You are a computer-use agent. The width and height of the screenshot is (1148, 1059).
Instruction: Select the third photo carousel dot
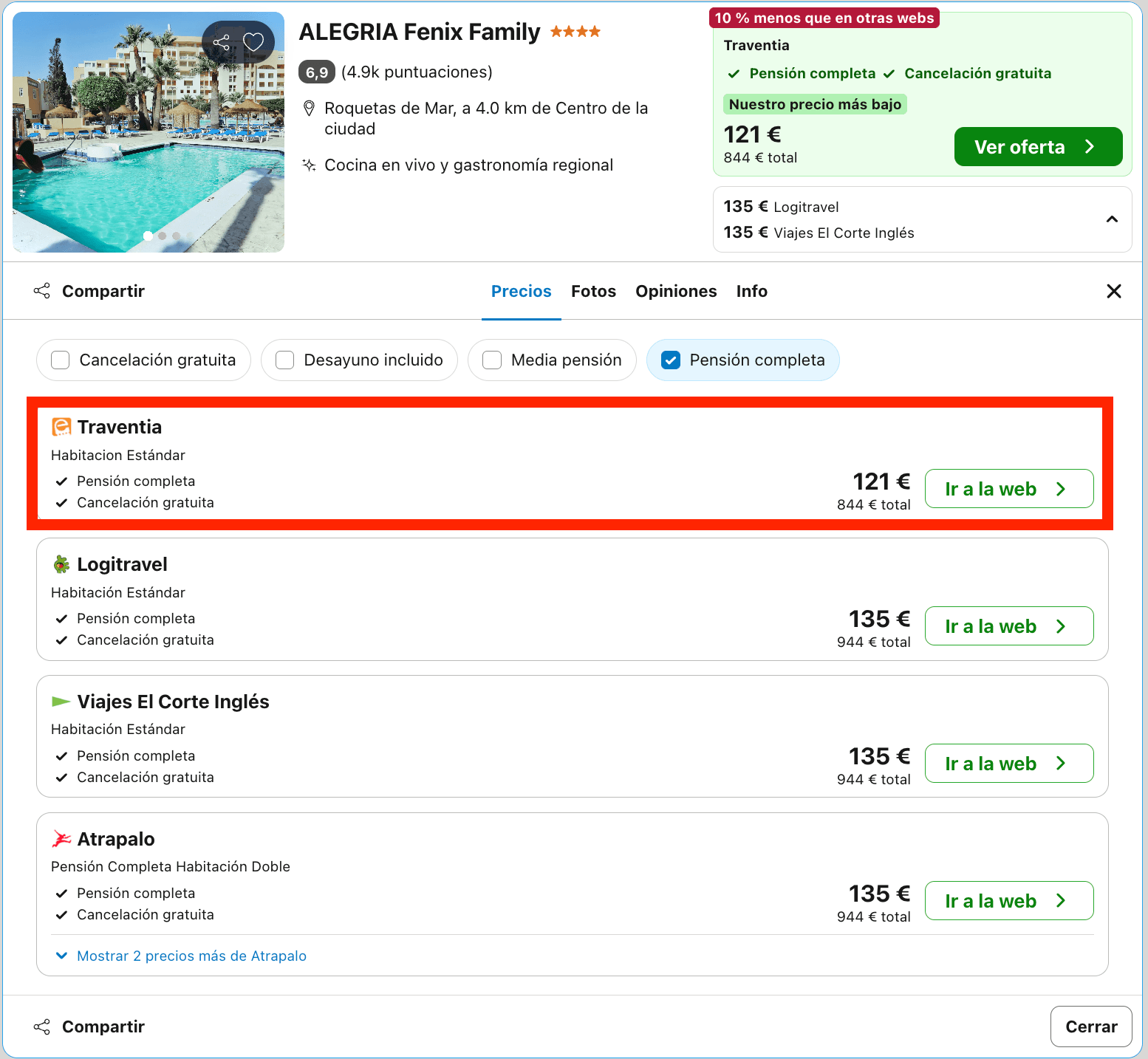[x=176, y=236]
